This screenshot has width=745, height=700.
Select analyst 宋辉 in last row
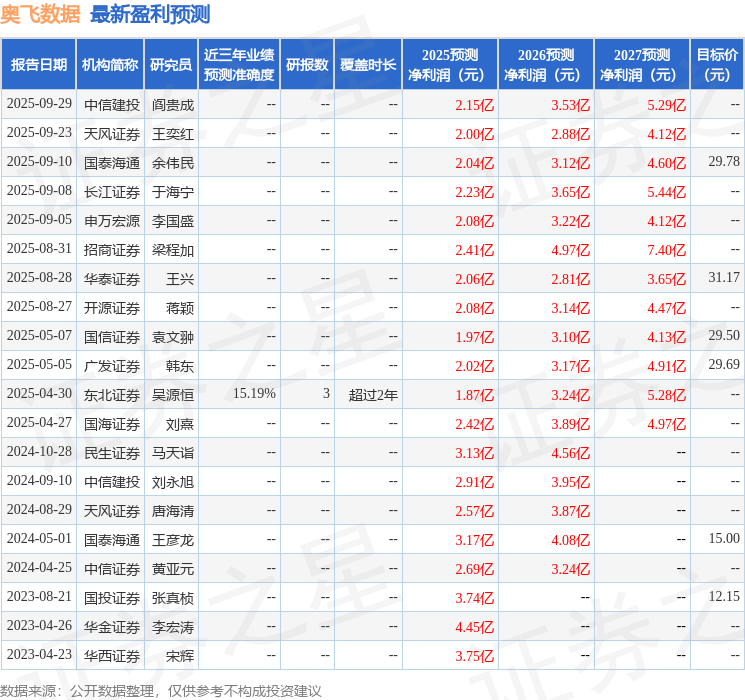coord(179,656)
